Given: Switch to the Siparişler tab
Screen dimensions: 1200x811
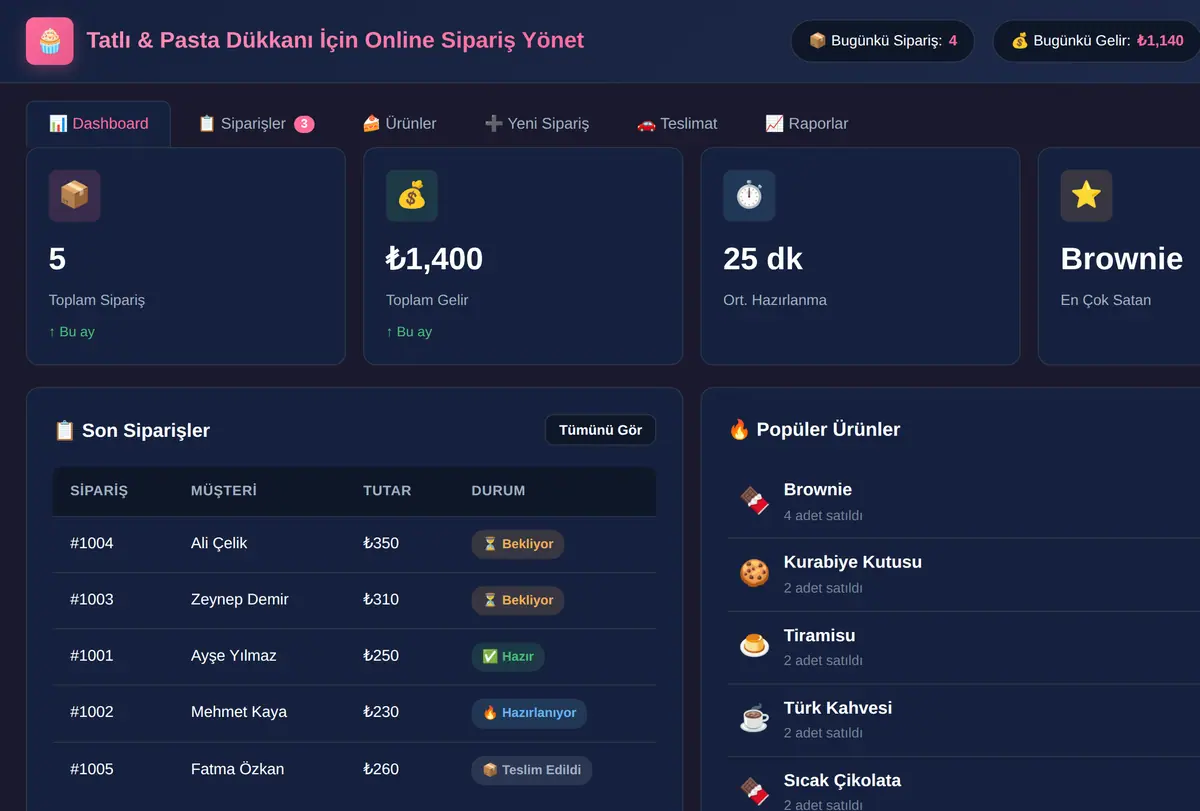Looking at the screenshot, I should pyautogui.click(x=256, y=124).
